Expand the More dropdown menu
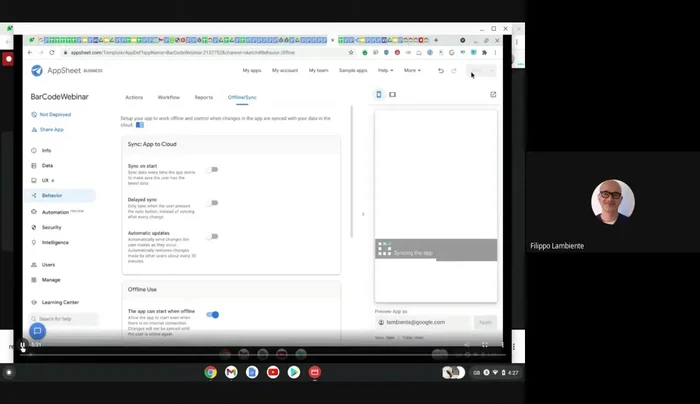This screenshot has height=404, width=700. click(x=412, y=71)
